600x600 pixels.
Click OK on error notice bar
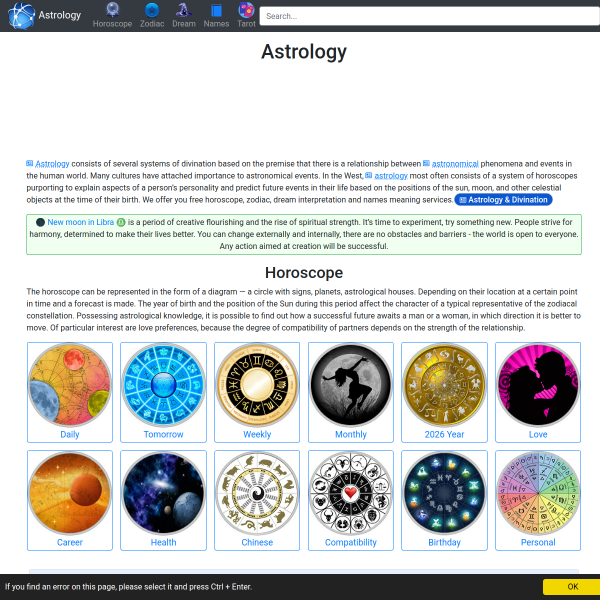[572, 587]
